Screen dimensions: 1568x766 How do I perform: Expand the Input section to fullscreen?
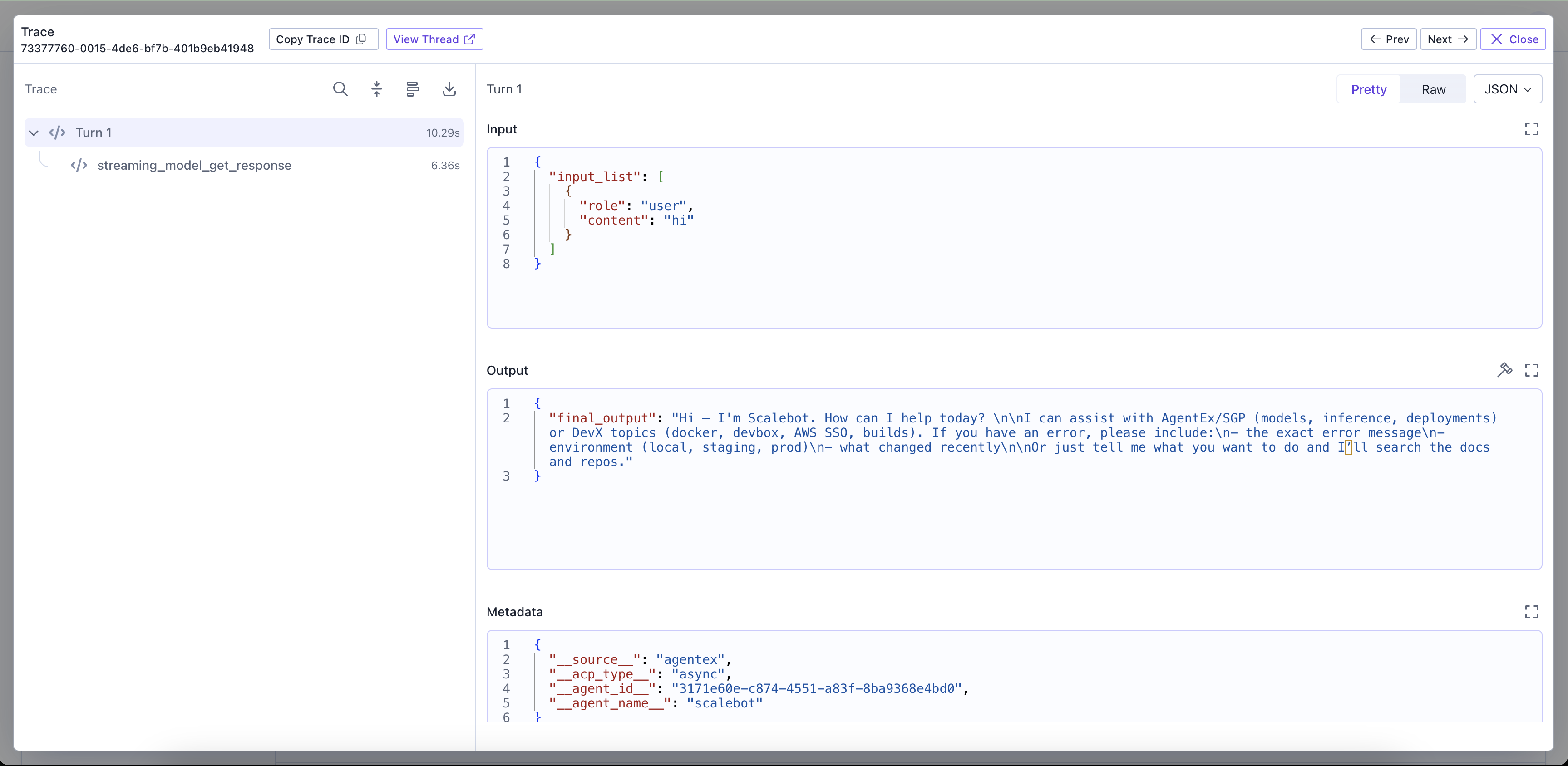point(1532,129)
